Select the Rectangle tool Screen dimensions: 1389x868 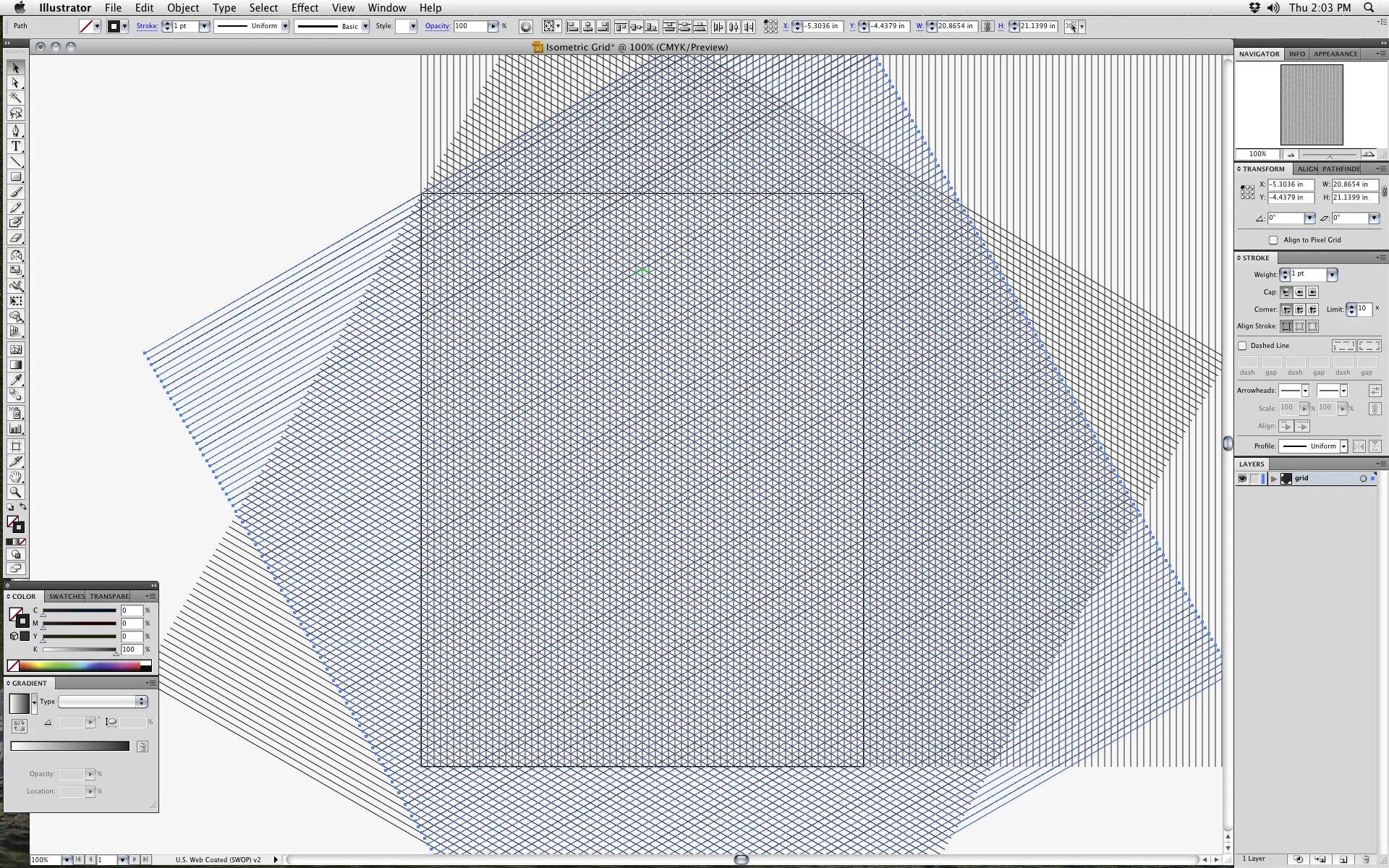pos(15,177)
